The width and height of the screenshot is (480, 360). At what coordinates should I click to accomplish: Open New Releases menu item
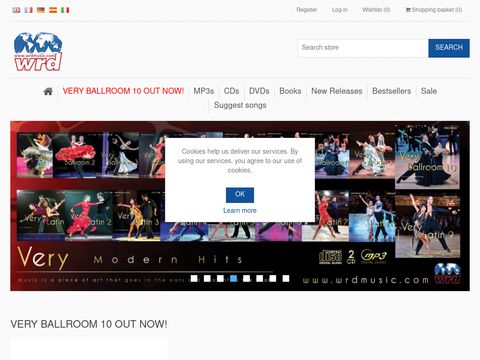[x=337, y=91]
